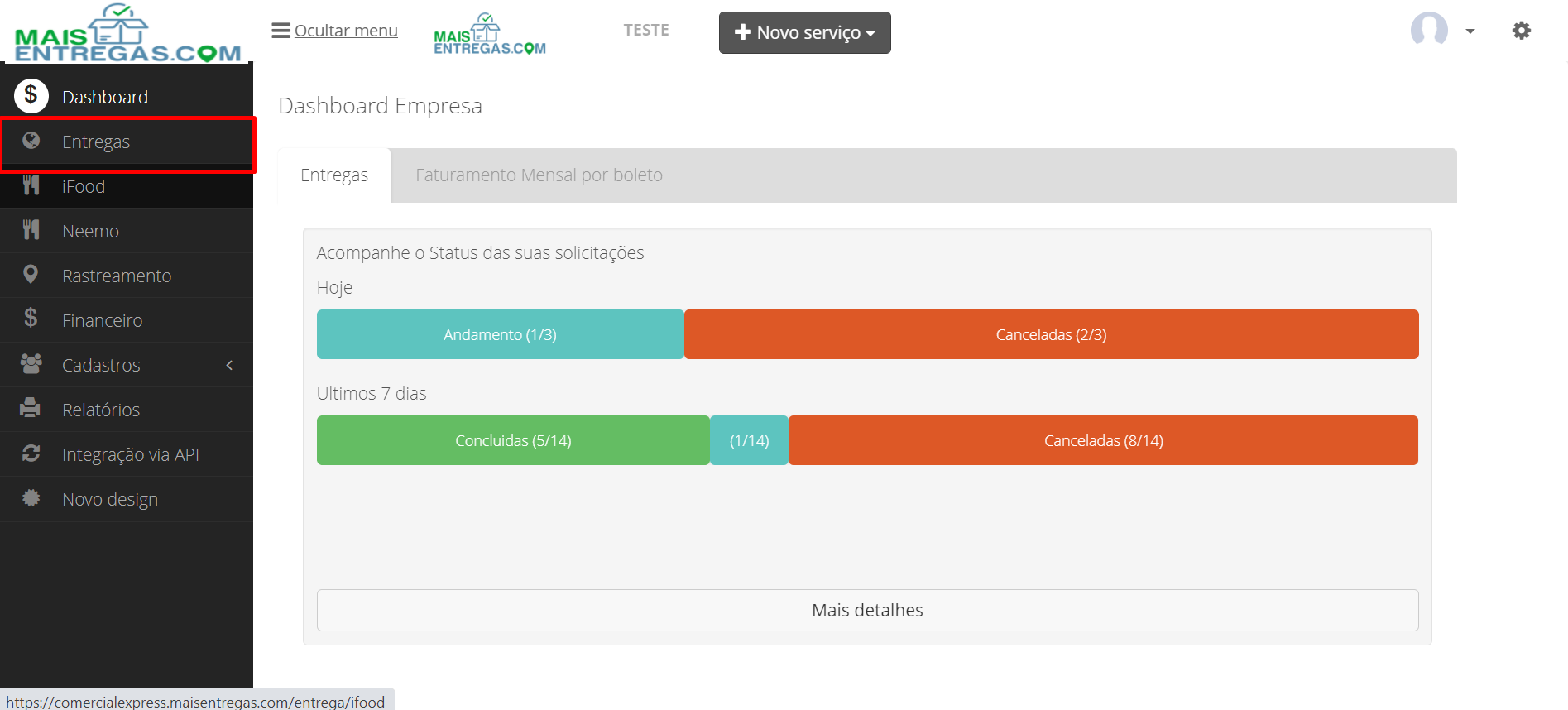Open Integração via API in the sidebar

[x=127, y=454]
